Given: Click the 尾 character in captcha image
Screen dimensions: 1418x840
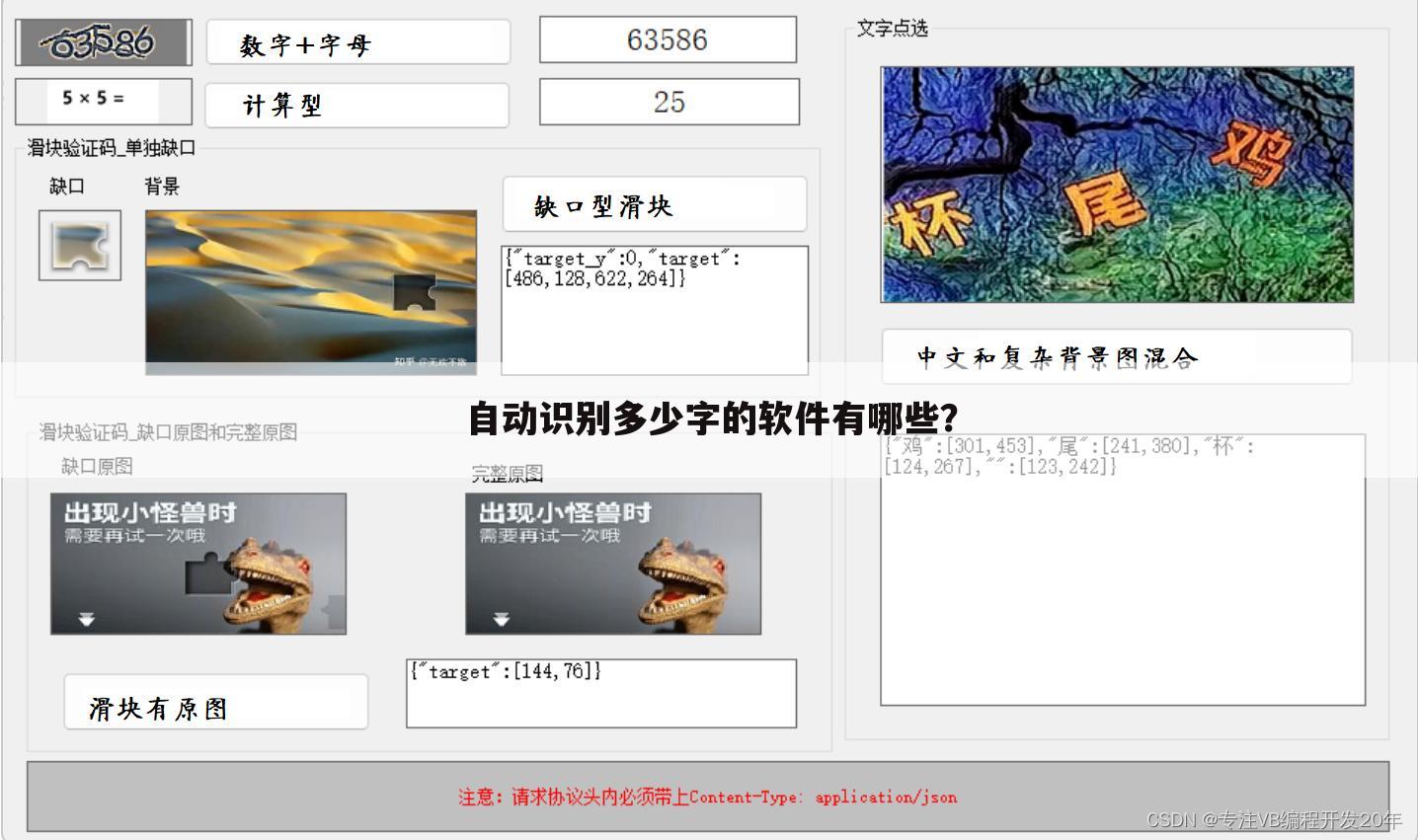Looking at the screenshot, I should coord(1104,203).
